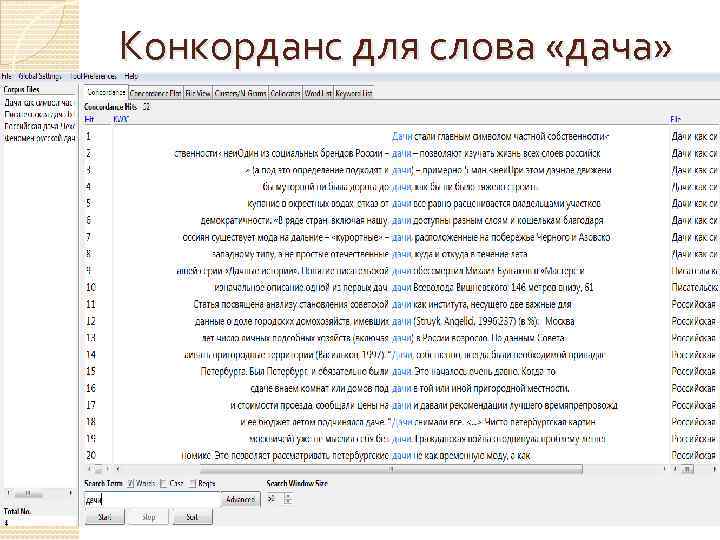This screenshot has height=540, width=720.
Task: Click the File column header
Action: click(675, 119)
